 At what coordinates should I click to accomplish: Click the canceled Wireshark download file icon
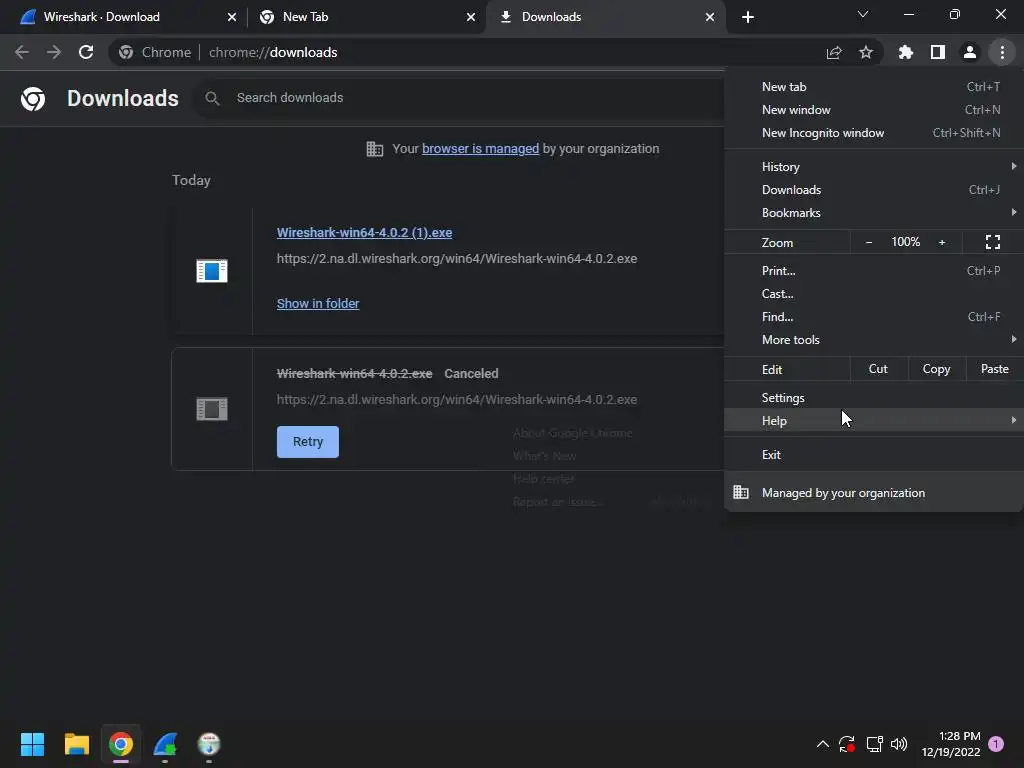(212, 409)
